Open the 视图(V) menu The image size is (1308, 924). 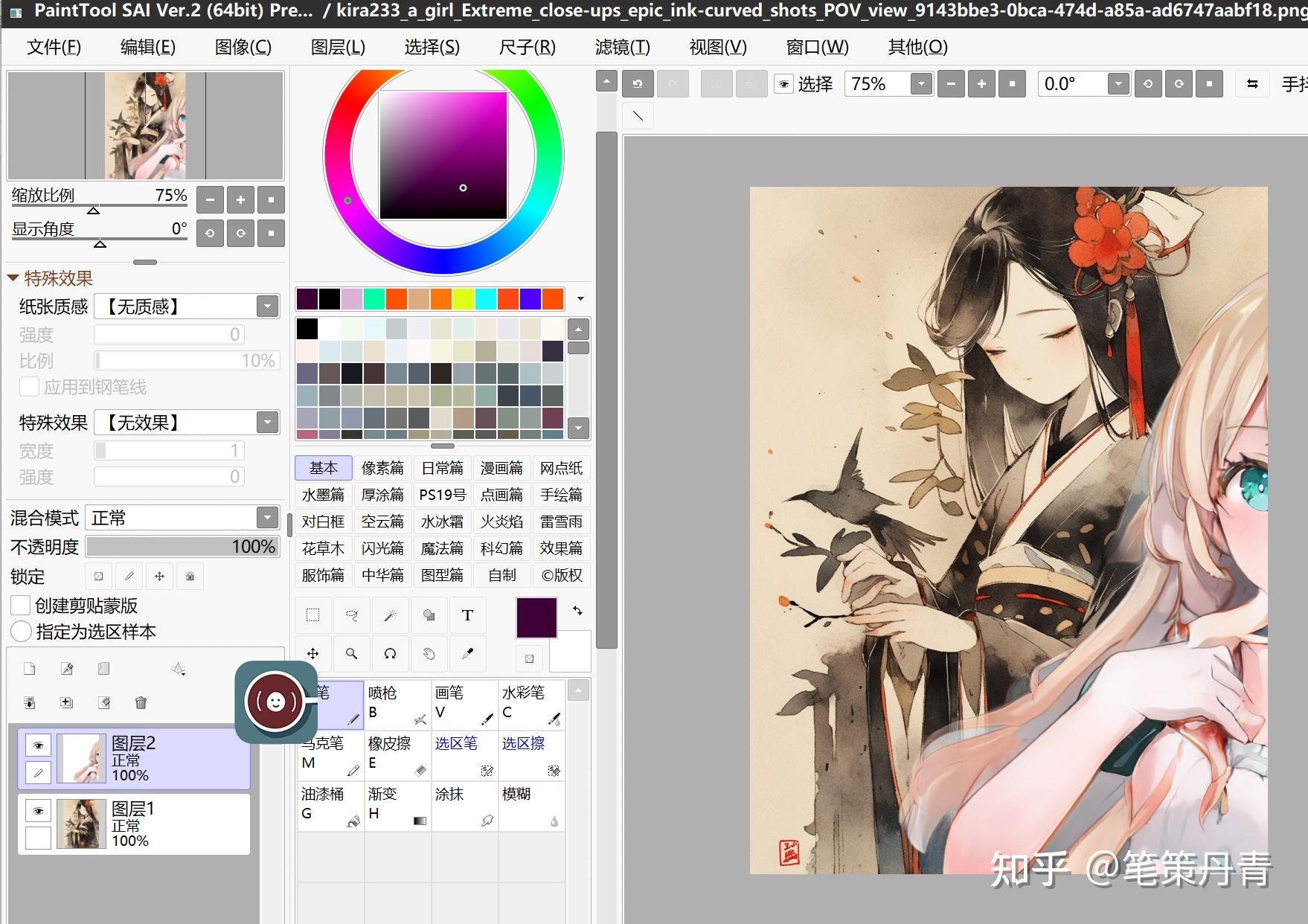click(x=717, y=47)
